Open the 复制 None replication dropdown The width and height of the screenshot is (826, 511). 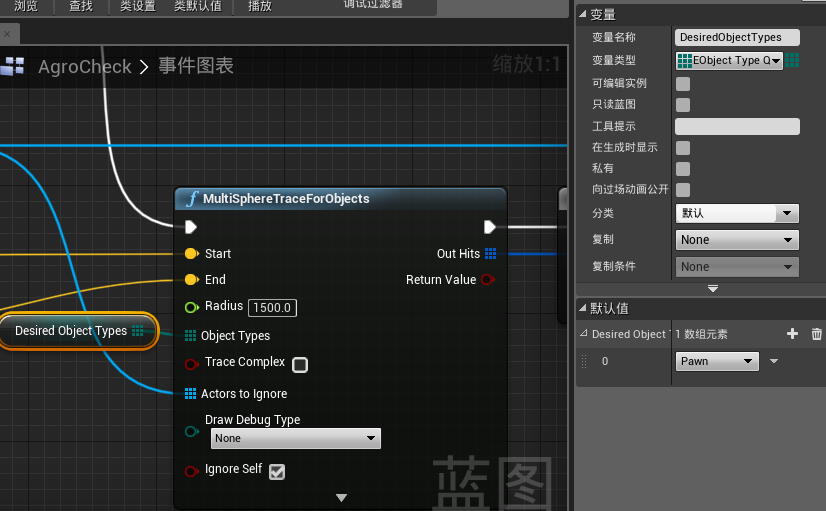coord(737,240)
